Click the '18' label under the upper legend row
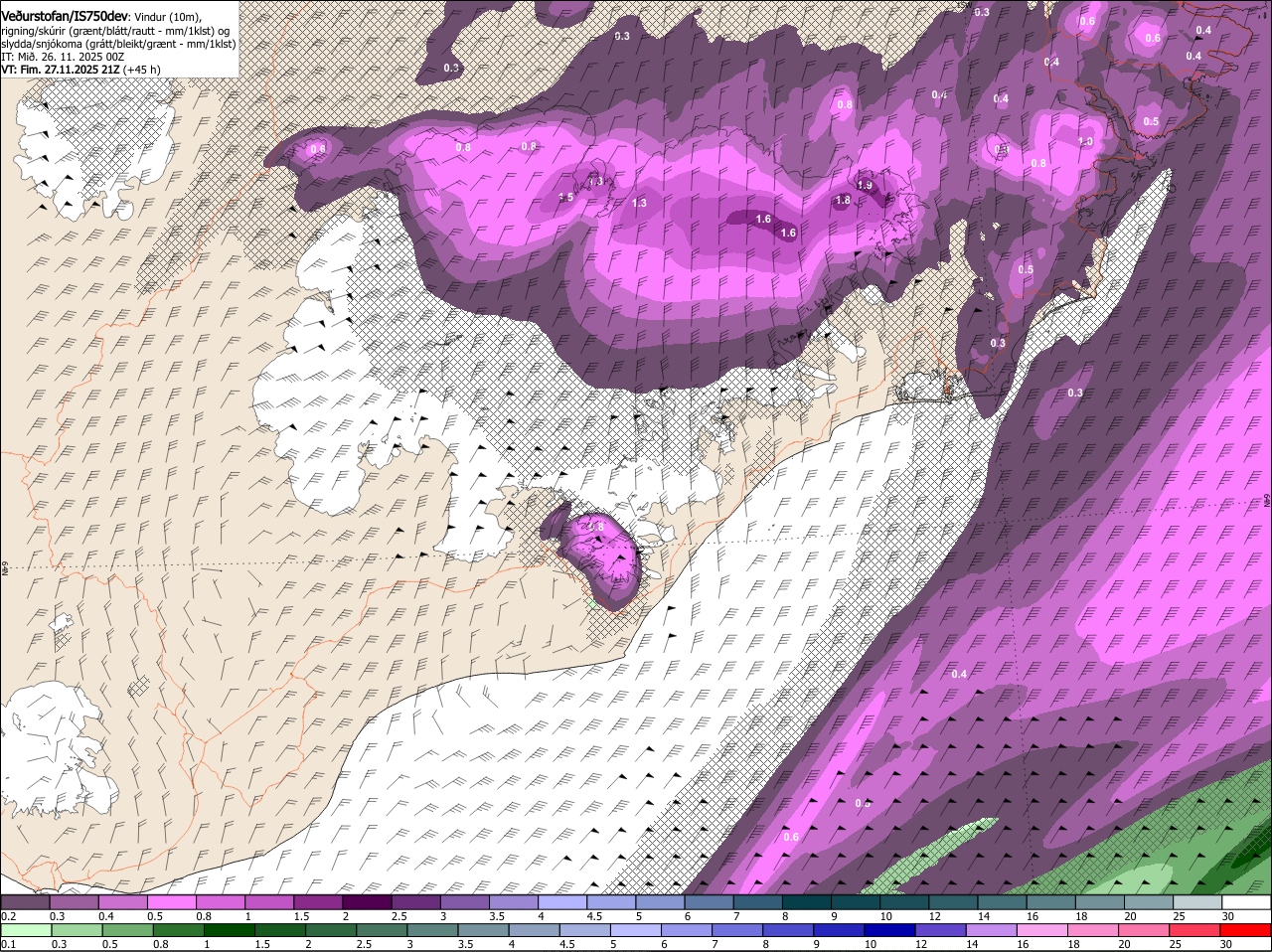 click(1080, 916)
